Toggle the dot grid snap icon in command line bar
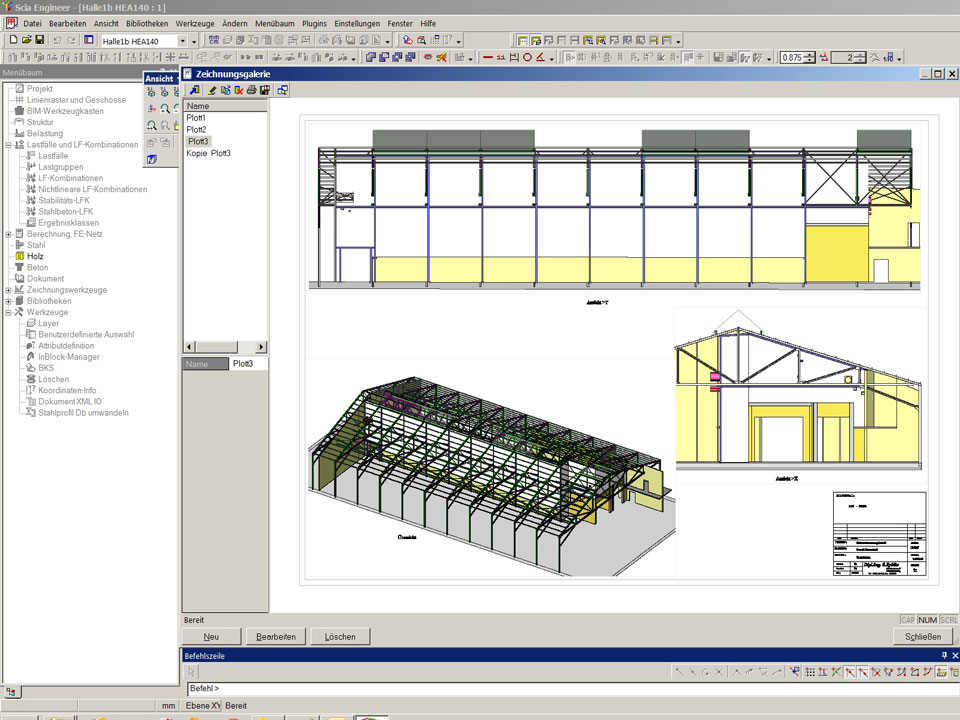 point(810,671)
